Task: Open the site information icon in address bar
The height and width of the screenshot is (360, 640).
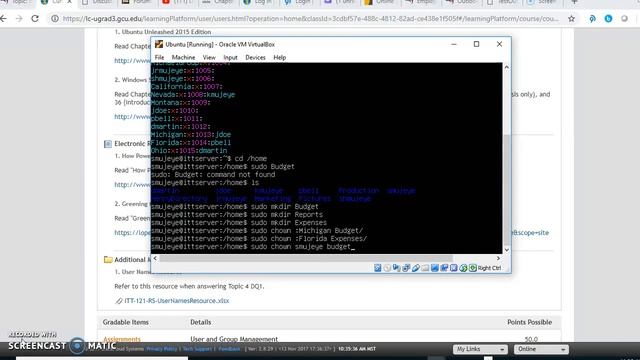Action: click(x=55, y=19)
